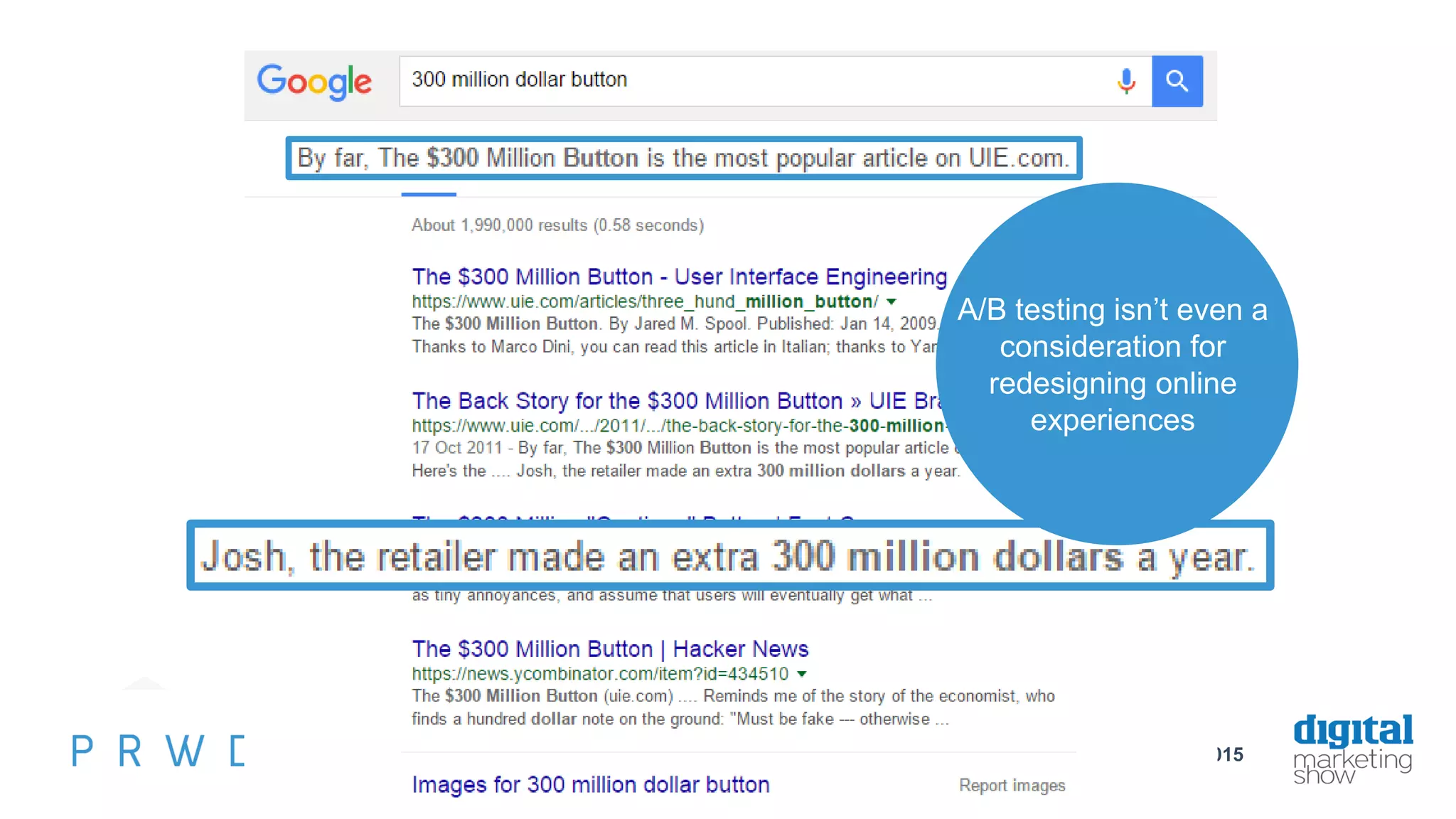The image size is (1456, 819).
Task: Expand the dropdown arrow beside the news.ycombinator.com URL
Action: [802, 674]
